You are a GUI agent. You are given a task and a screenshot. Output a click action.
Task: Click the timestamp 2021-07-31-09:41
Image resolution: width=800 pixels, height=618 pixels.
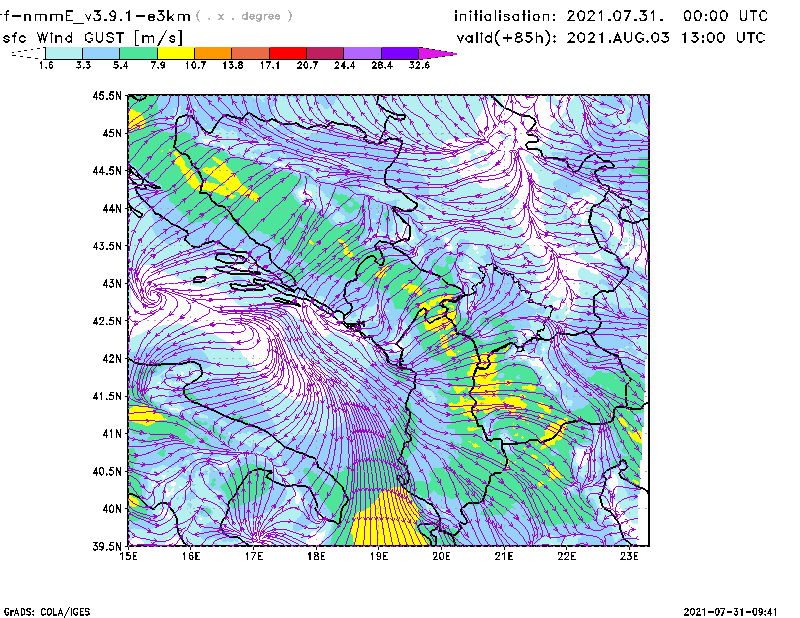(x=731, y=612)
